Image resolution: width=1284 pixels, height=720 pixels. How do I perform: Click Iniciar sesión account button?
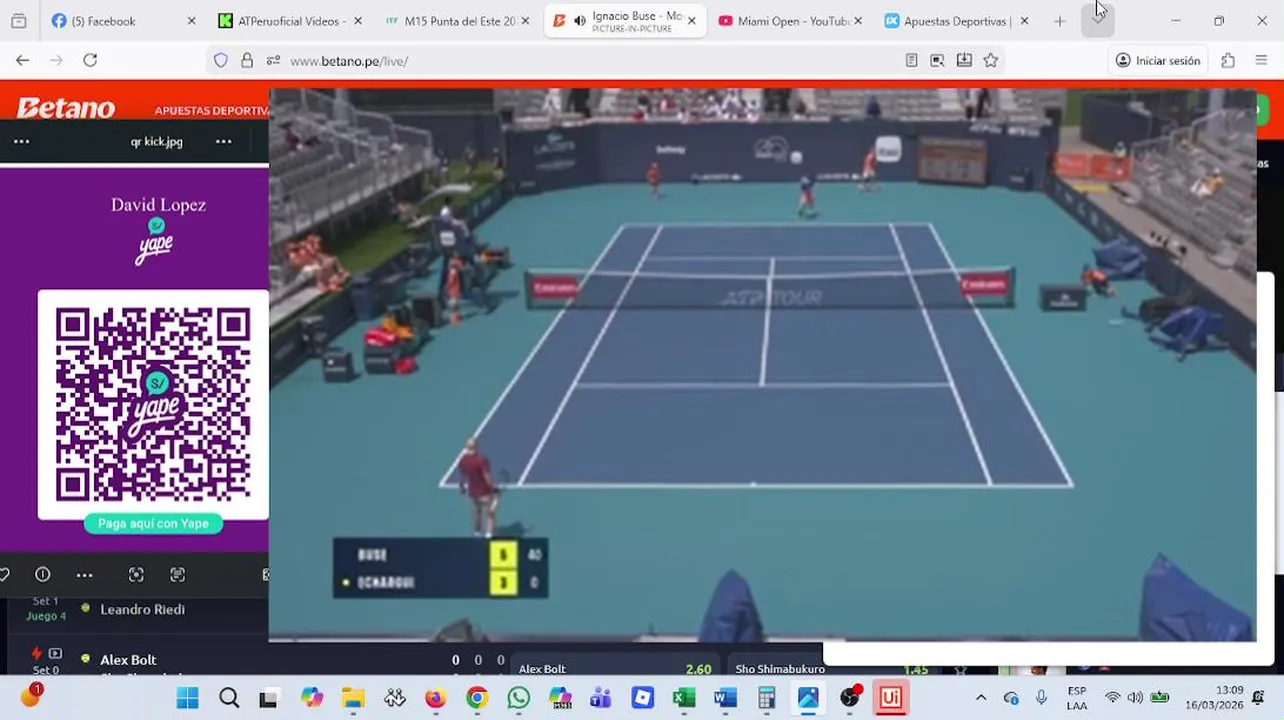click(1158, 61)
